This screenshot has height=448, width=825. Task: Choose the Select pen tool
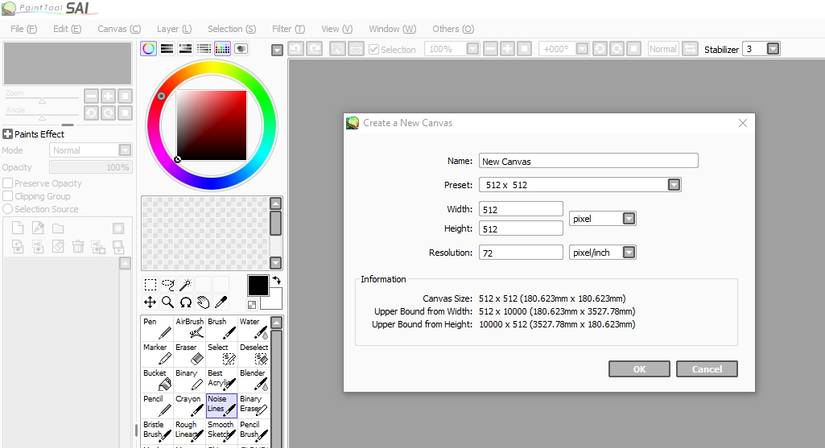click(x=222, y=354)
